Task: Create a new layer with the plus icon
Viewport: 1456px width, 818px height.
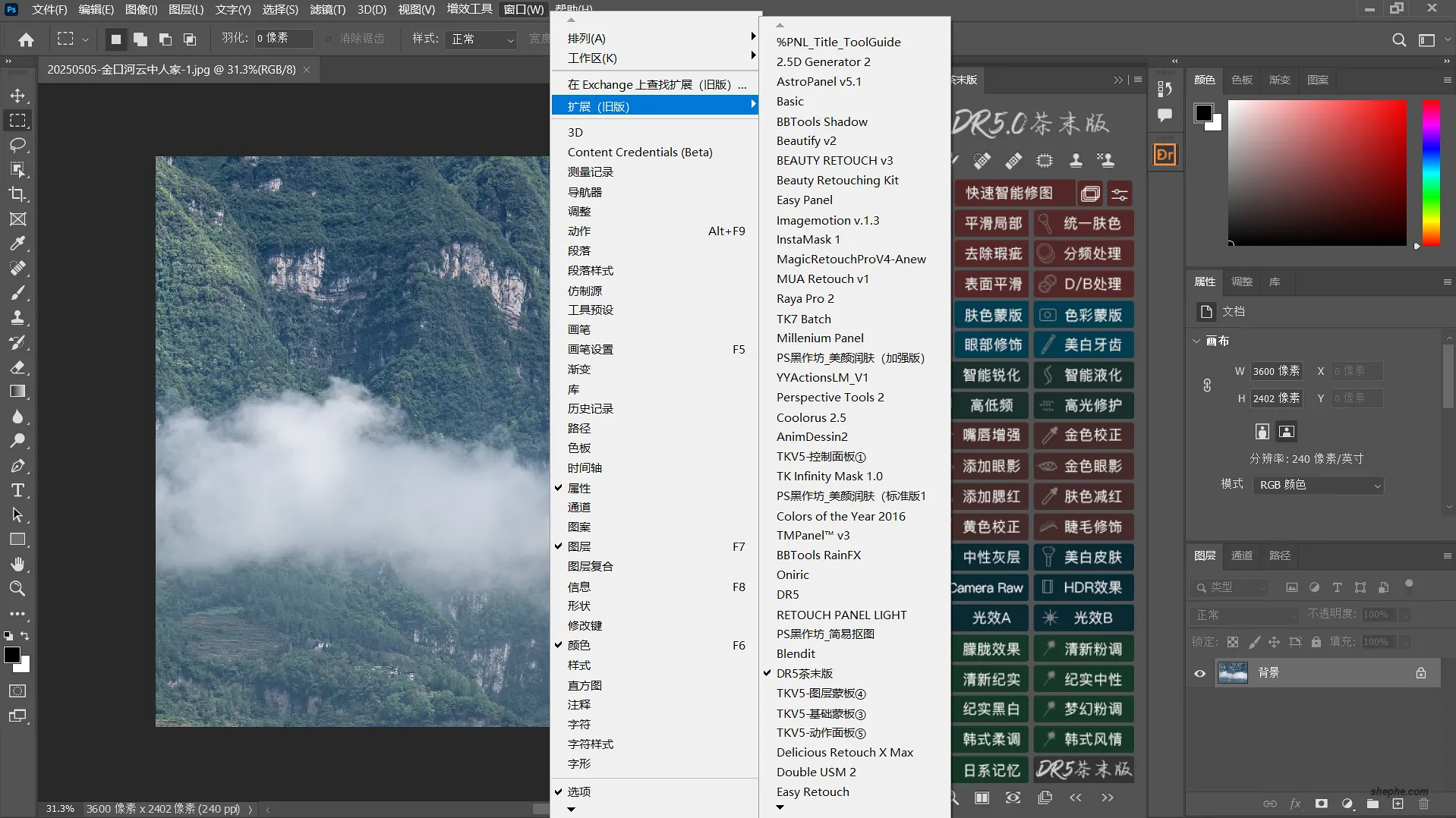Action: (x=1398, y=804)
